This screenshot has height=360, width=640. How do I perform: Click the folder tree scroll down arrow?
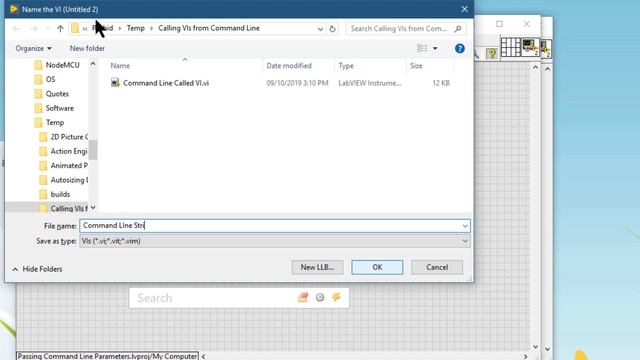[93, 208]
